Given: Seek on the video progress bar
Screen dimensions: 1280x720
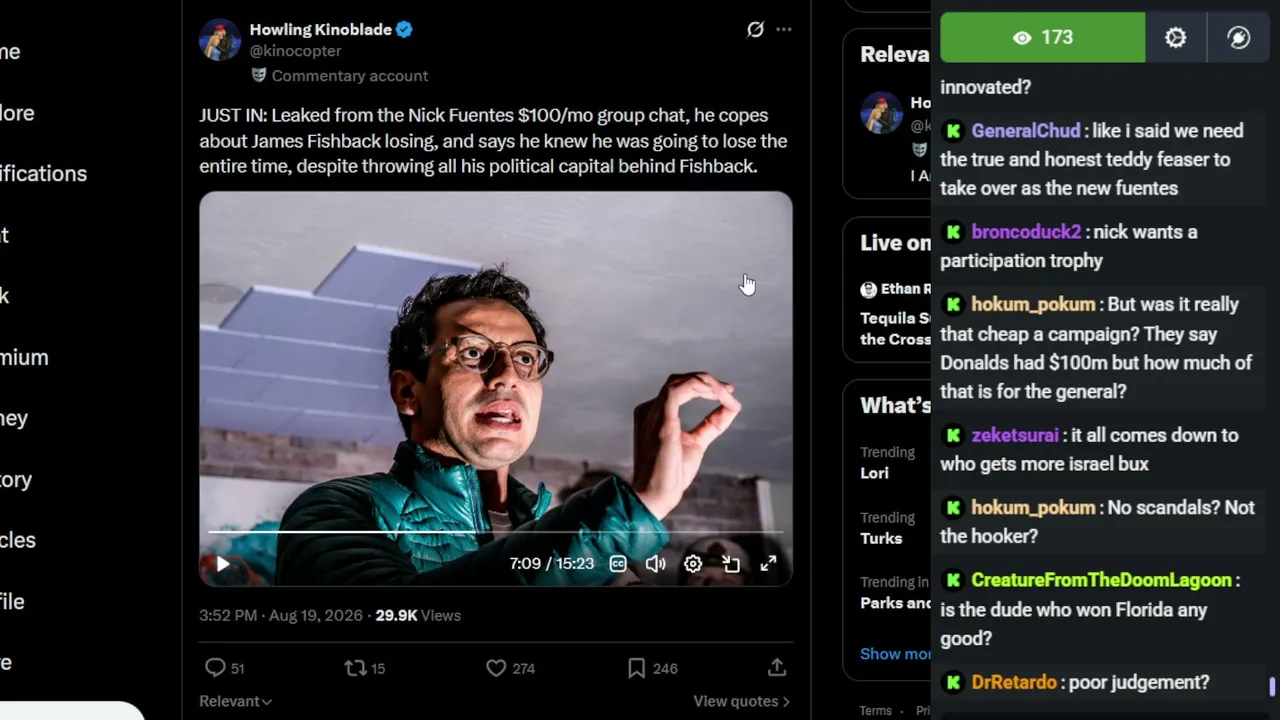Looking at the screenshot, I should point(495,532).
